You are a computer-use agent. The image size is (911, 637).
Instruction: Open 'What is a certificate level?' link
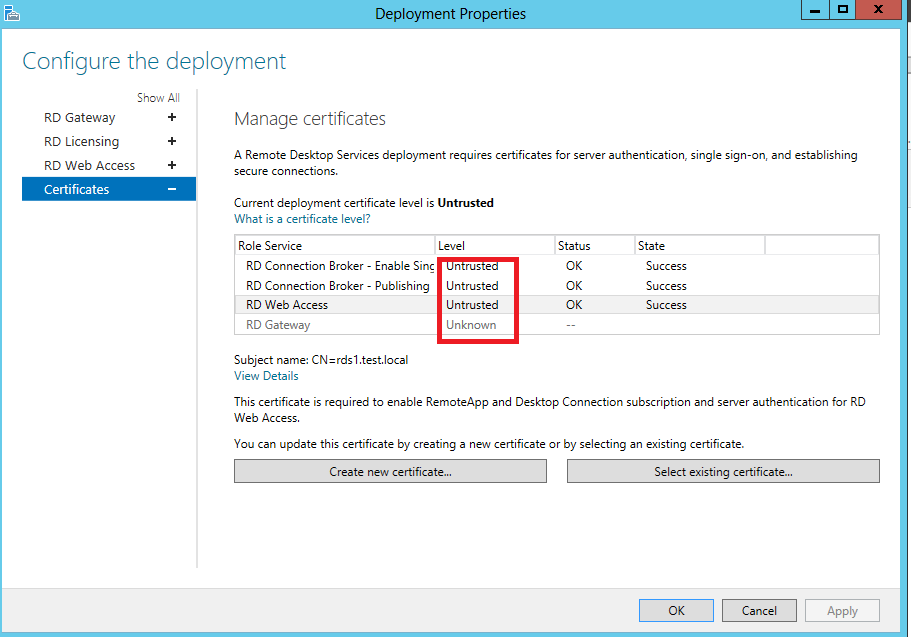(302, 219)
